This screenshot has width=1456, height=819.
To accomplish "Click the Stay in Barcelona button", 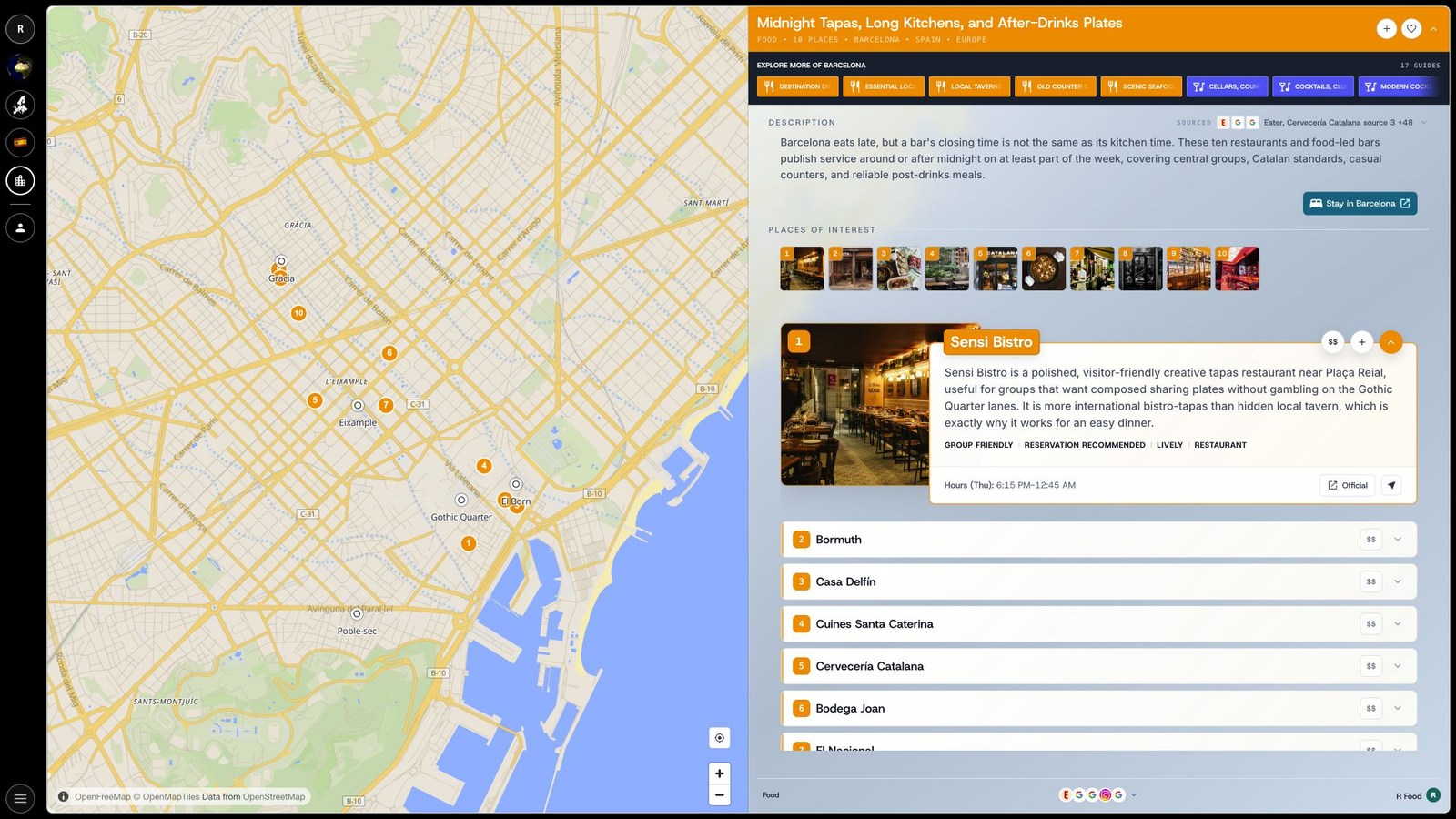I will [x=1360, y=204].
